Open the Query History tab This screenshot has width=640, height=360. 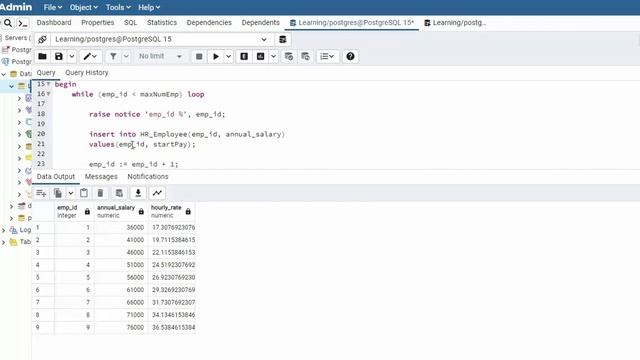(x=87, y=73)
